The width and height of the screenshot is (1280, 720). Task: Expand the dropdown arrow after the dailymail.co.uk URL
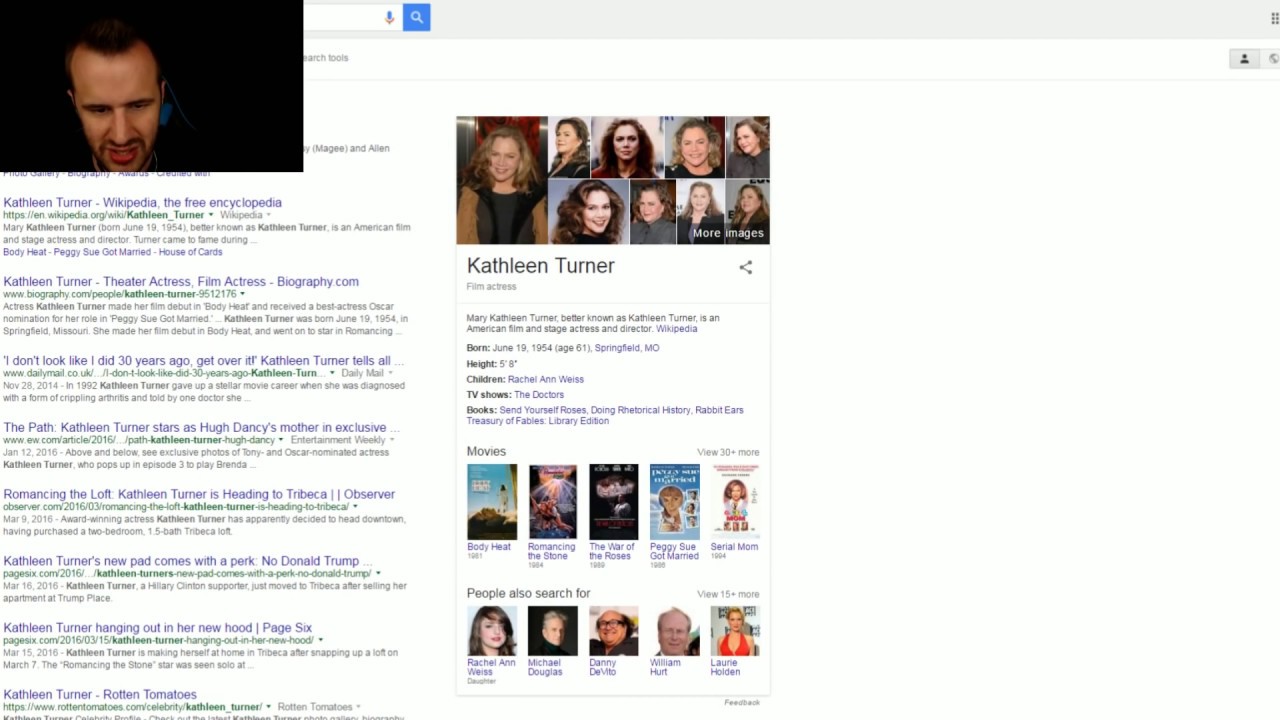(x=332, y=373)
